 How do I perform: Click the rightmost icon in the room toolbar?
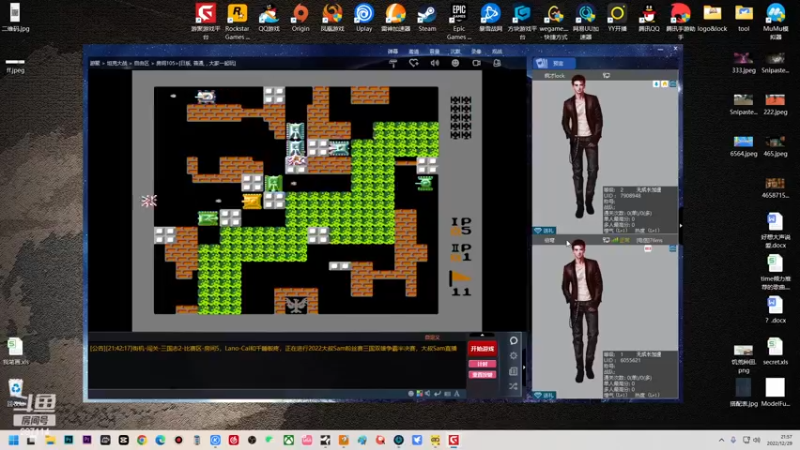click(x=497, y=63)
